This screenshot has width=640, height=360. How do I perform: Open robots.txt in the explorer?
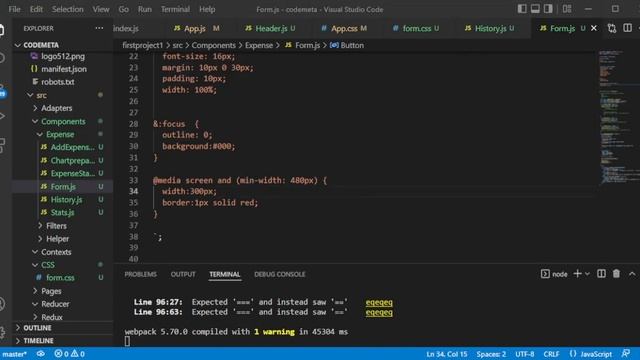click(58, 82)
